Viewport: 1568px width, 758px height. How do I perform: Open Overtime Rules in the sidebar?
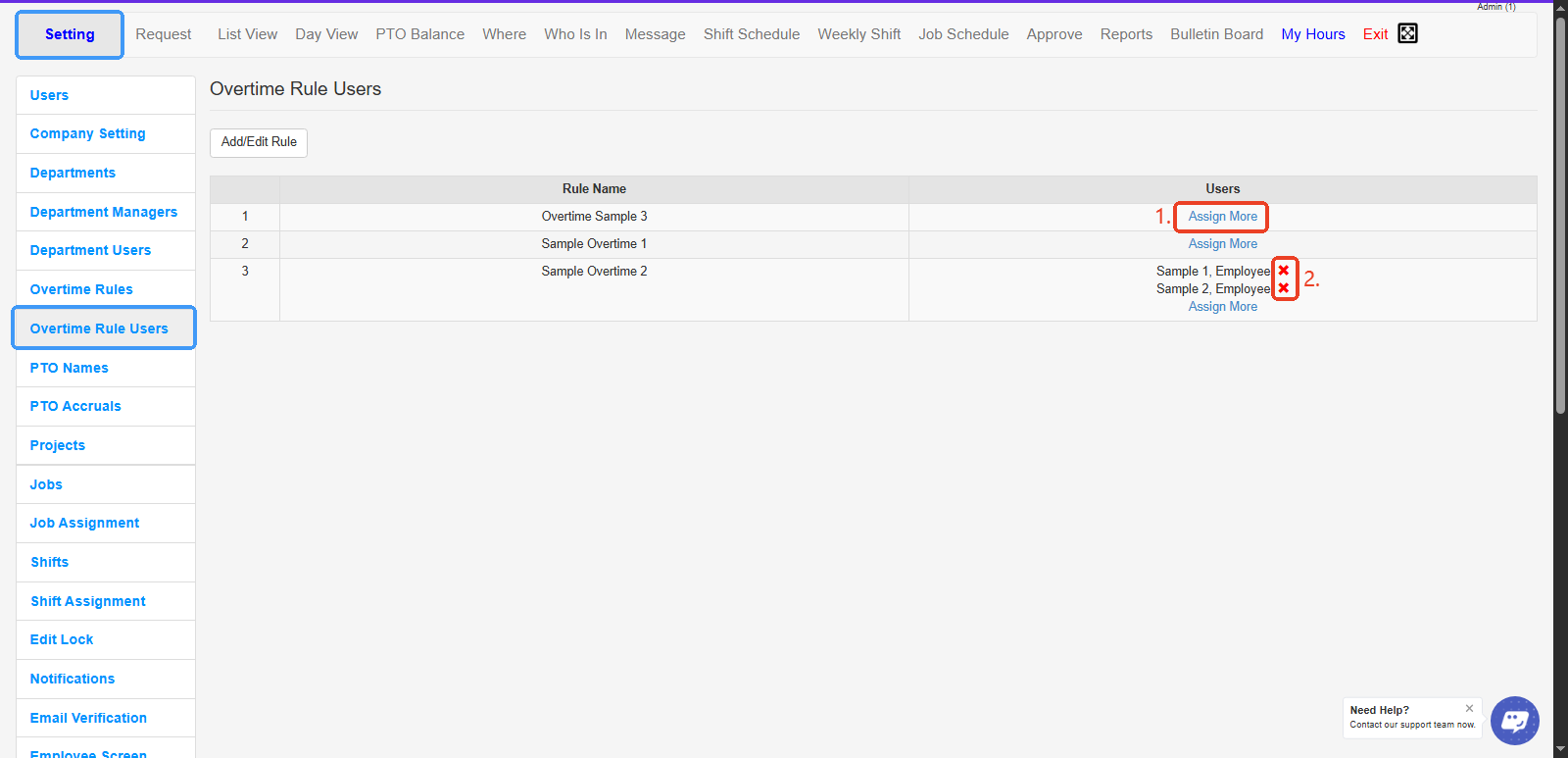[x=81, y=289]
